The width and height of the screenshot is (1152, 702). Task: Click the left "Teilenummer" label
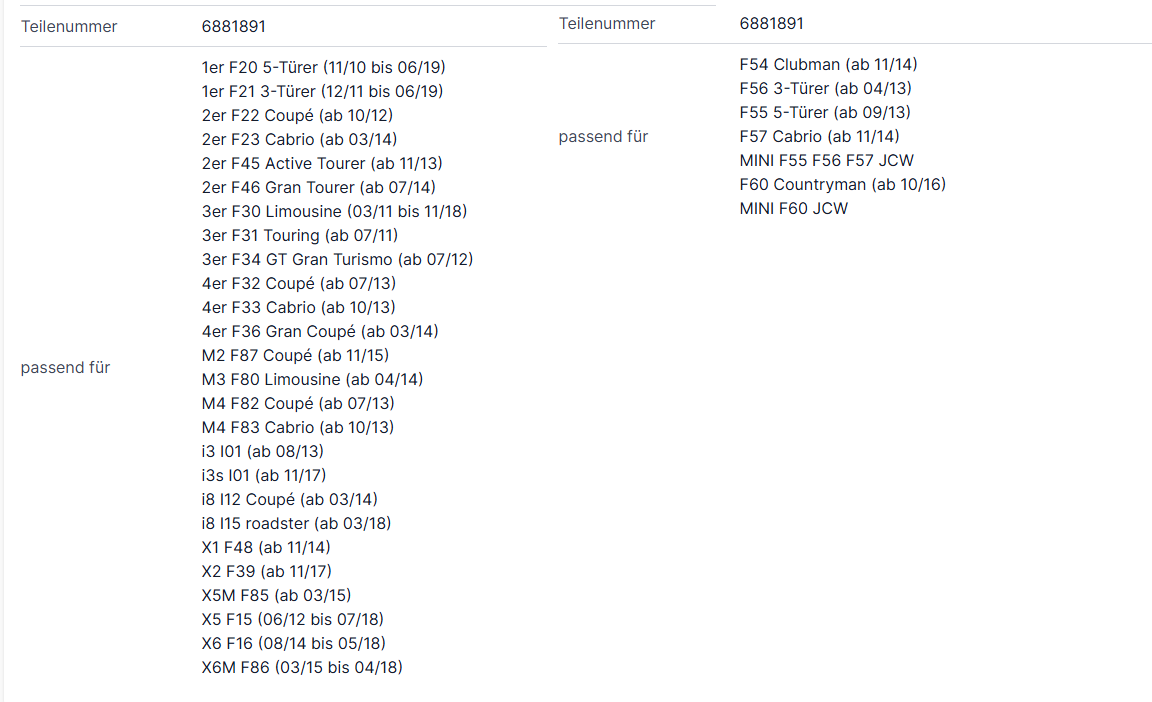click(x=69, y=27)
